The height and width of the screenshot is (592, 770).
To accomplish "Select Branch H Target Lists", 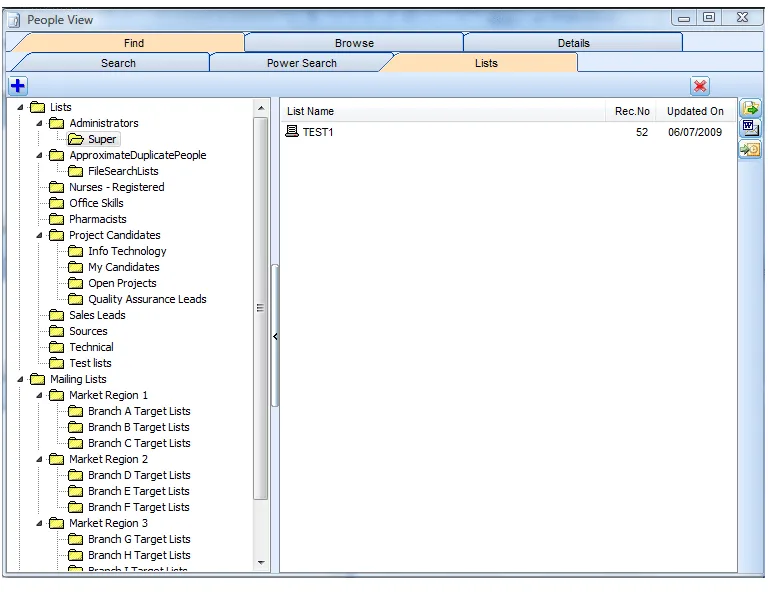I will click(x=139, y=555).
